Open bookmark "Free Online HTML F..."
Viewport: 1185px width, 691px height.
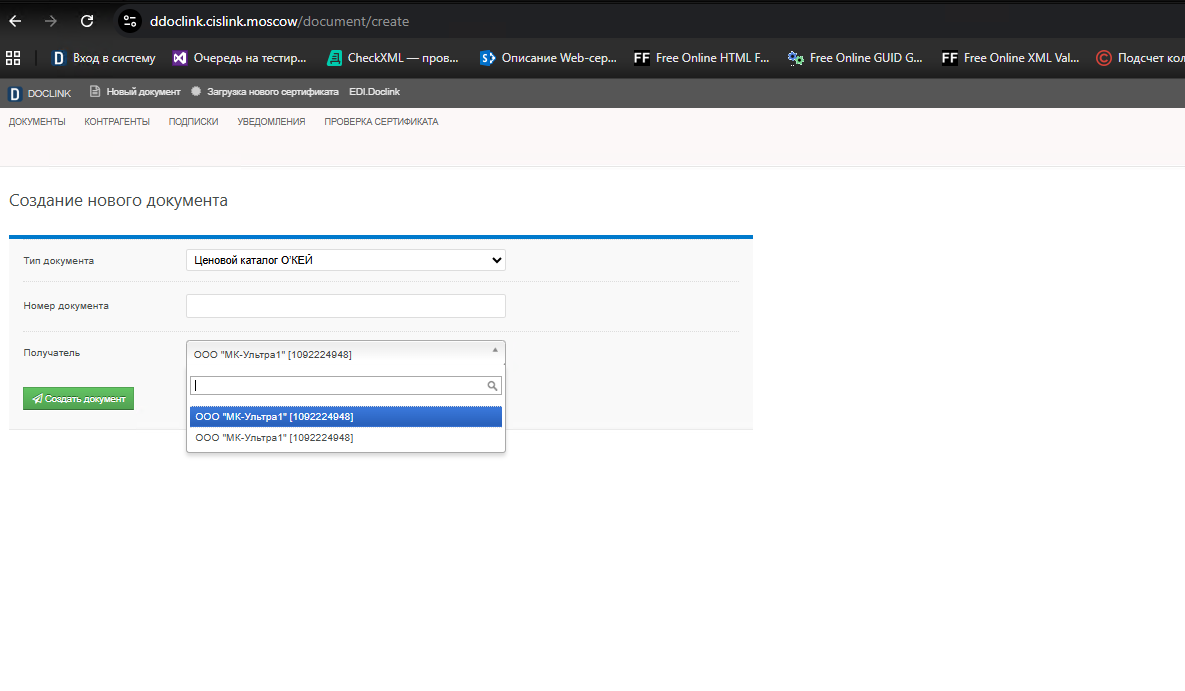pos(701,57)
